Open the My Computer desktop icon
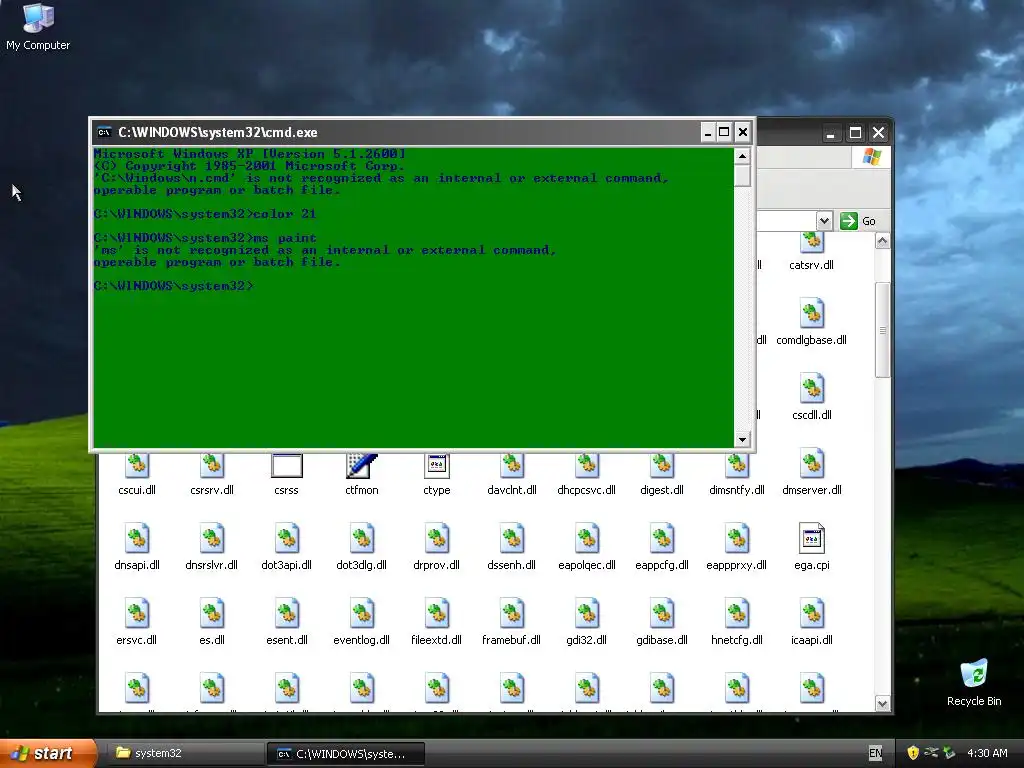 [38, 27]
